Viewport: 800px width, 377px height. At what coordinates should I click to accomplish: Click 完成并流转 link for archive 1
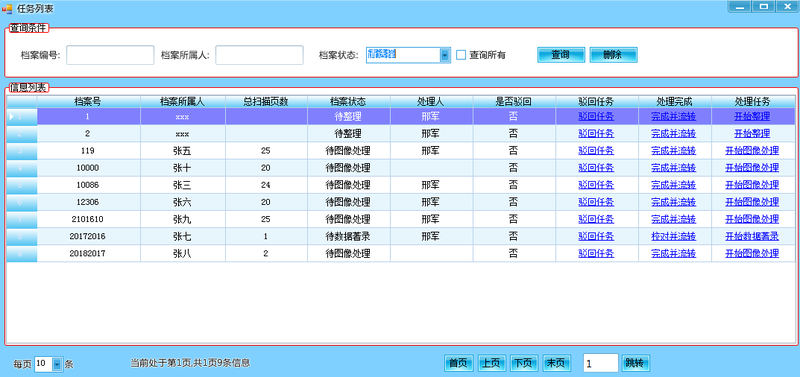click(673, 116)
